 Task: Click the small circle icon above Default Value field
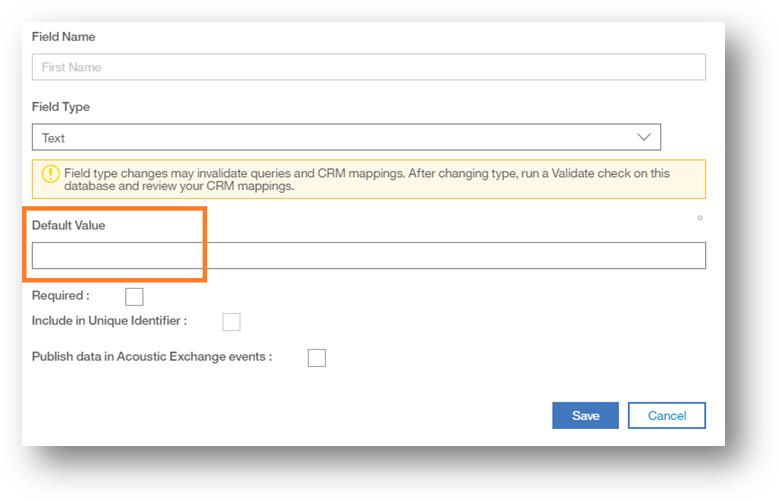click(700, 217)
